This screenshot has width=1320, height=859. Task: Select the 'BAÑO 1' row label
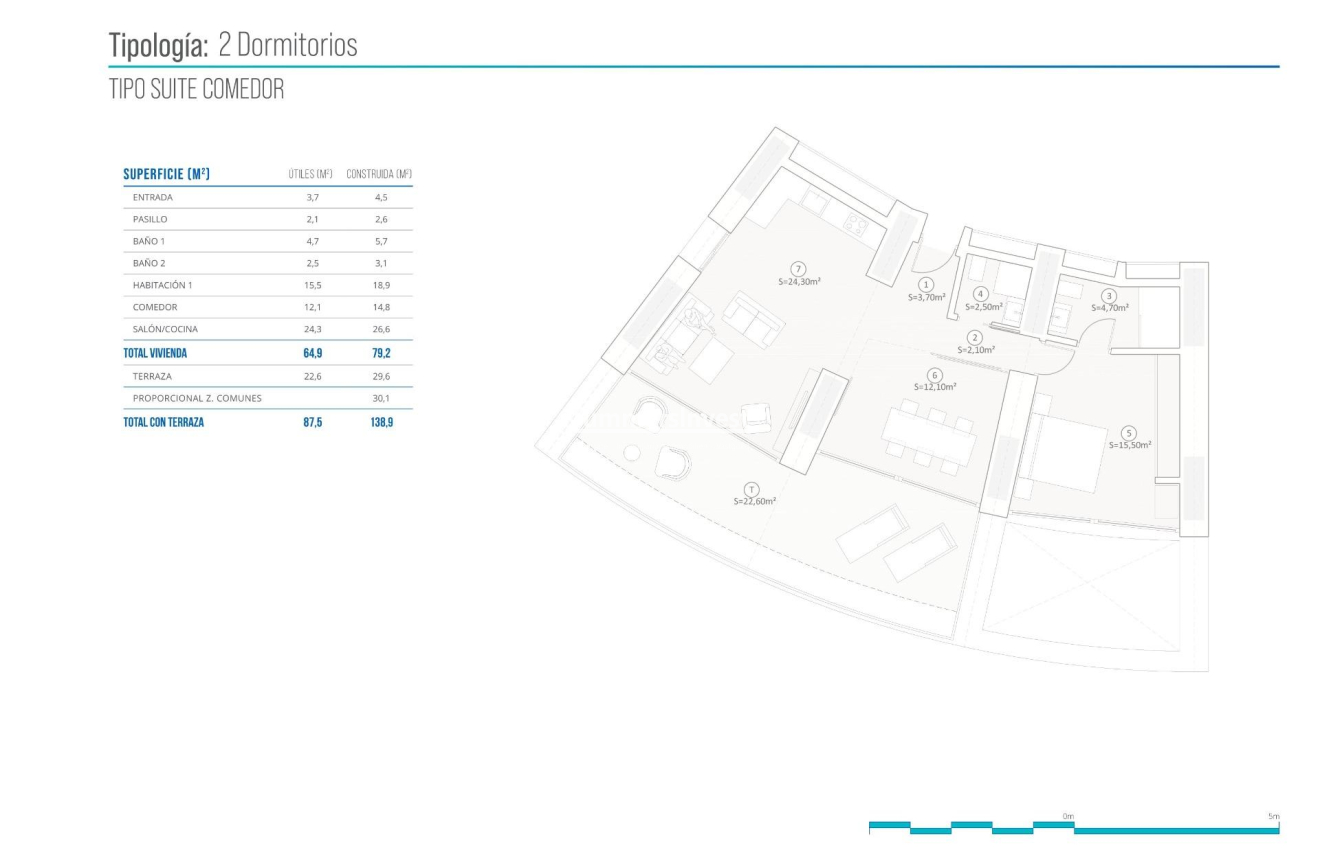pyautogui.click(x=149, y=241)
